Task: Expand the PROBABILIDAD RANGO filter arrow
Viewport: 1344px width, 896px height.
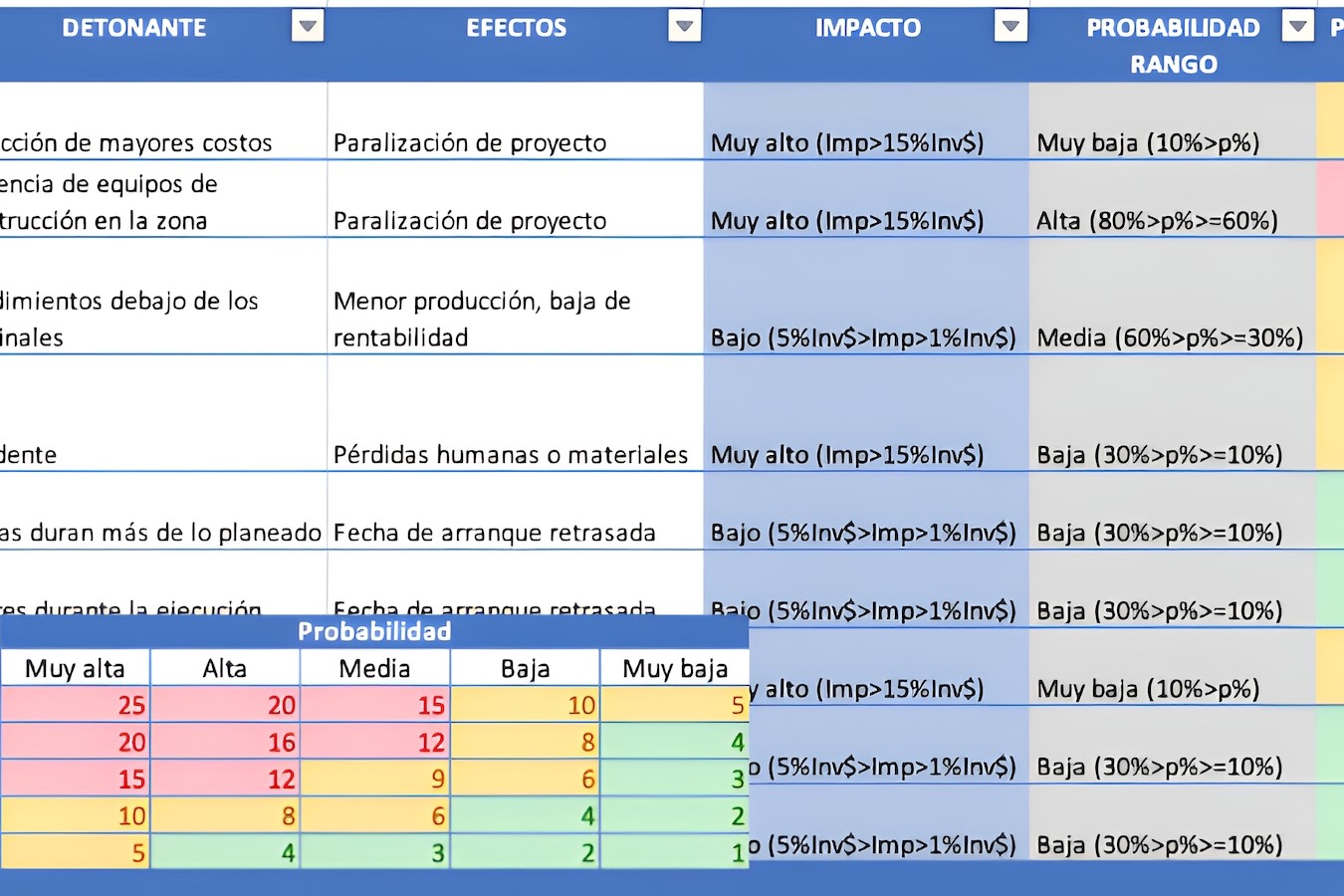Action: (1296, 27)
